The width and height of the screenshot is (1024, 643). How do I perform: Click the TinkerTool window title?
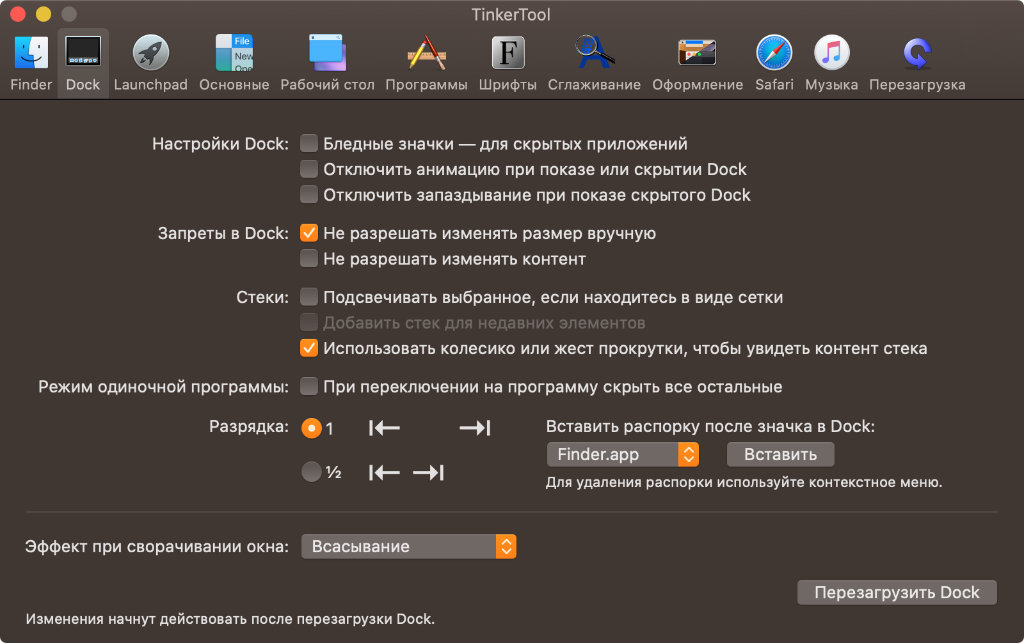[x=511, y=14]
